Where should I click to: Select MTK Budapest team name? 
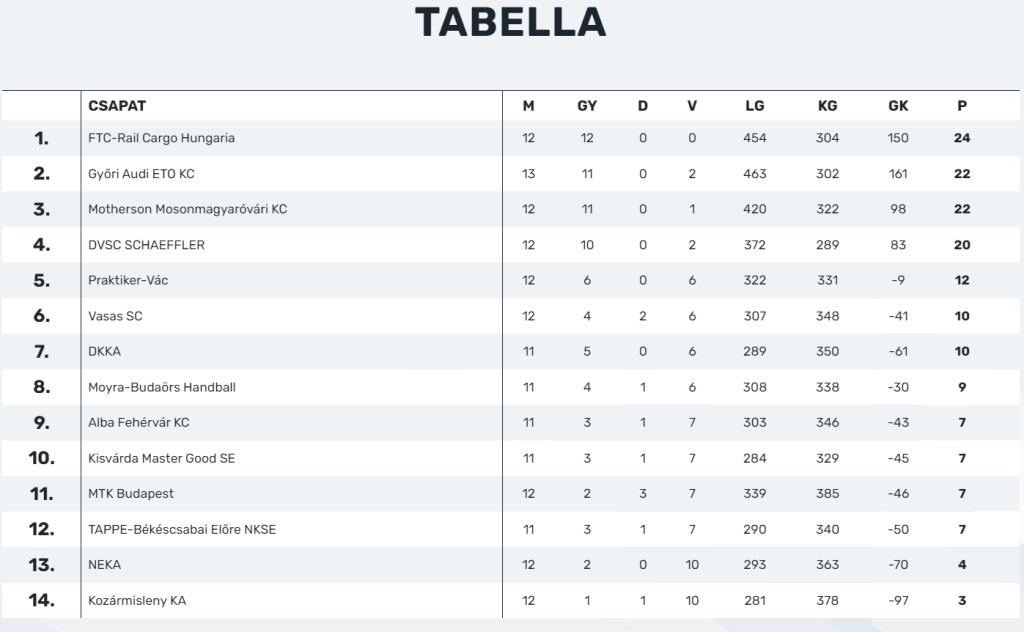point(131,494)
